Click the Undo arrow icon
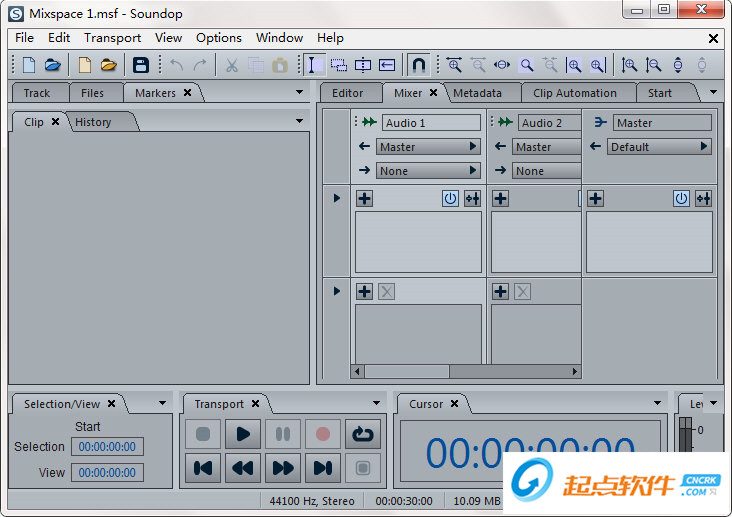Viewport: 732px width, 517px height. [176, 65]
